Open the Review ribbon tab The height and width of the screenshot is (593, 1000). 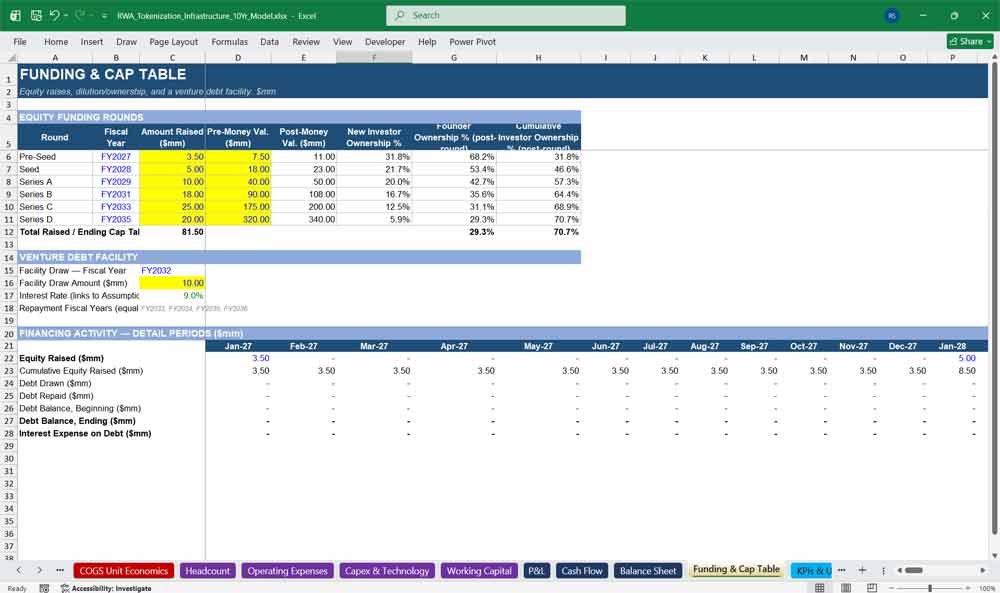tap(305, 41)
